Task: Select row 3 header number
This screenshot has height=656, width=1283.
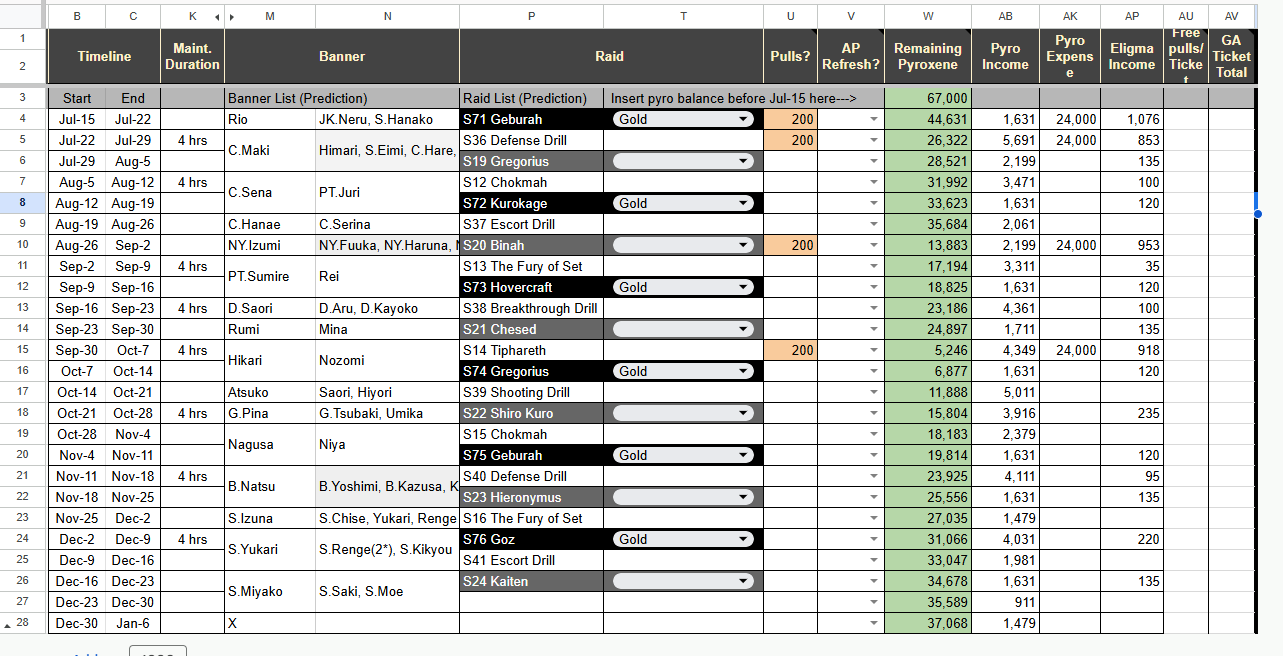Action: pos(22,98)
